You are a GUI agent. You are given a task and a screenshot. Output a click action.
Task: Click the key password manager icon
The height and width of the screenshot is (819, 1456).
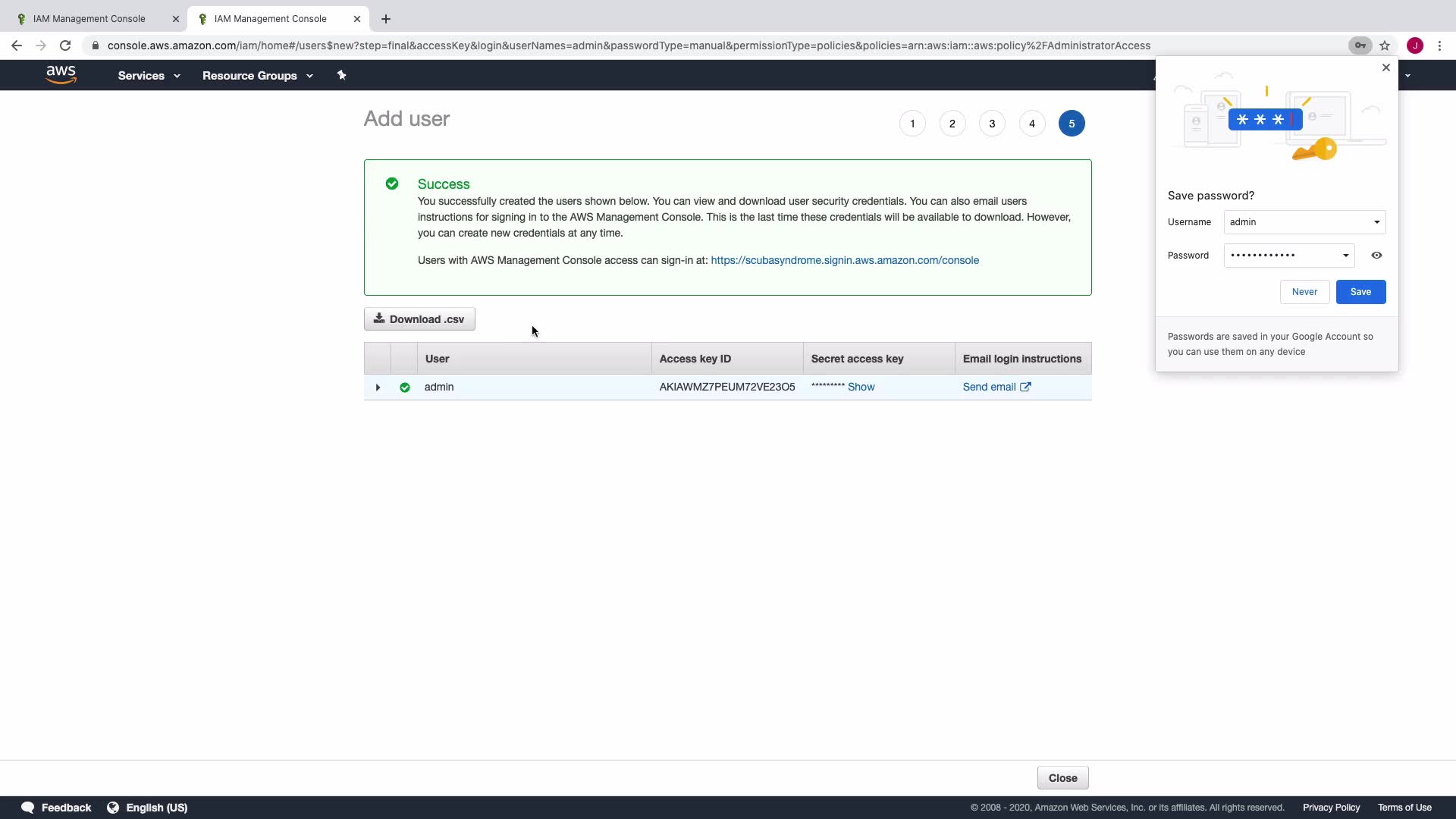coord(1360,45)
